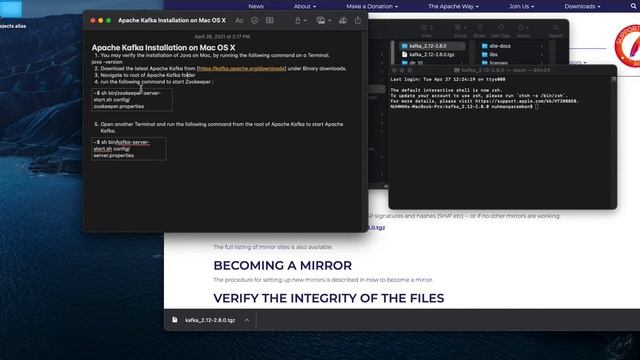
Task: Click the zookeeper-server-start command box in the note
Action: pyautogui.click(x=132, y=100)
